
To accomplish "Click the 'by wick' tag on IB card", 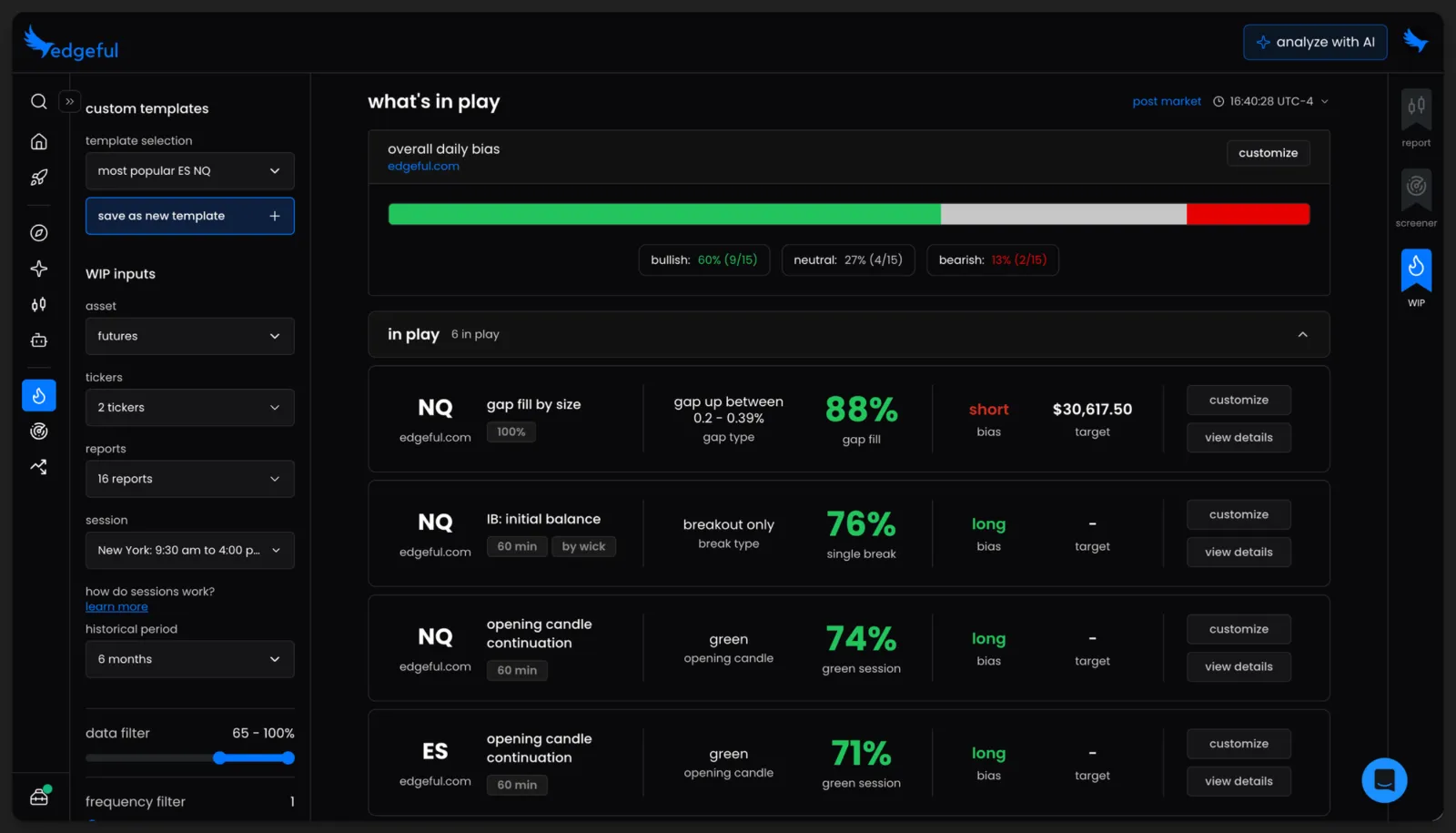I will 583,546.
